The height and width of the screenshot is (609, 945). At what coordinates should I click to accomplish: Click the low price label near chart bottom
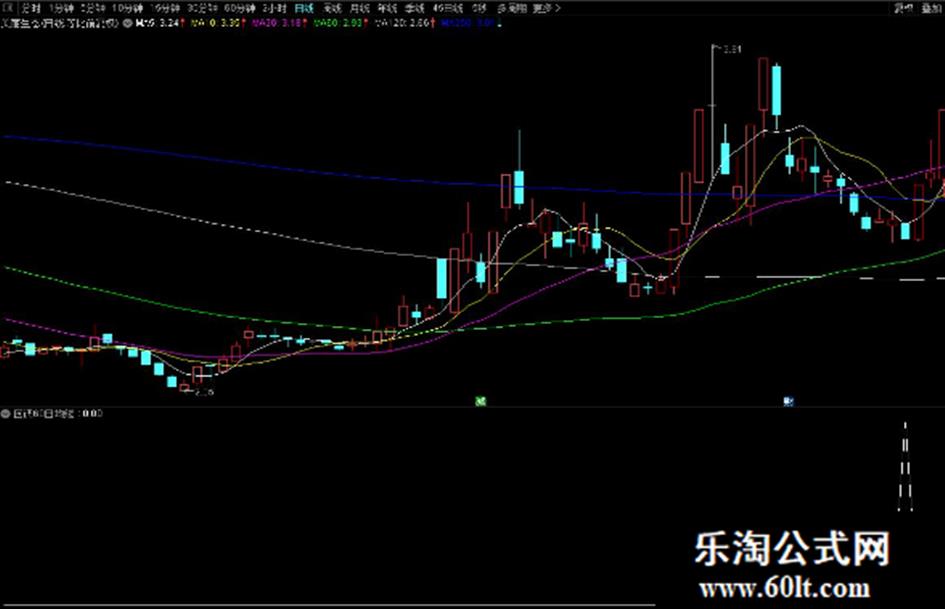(x=205, y=392)
